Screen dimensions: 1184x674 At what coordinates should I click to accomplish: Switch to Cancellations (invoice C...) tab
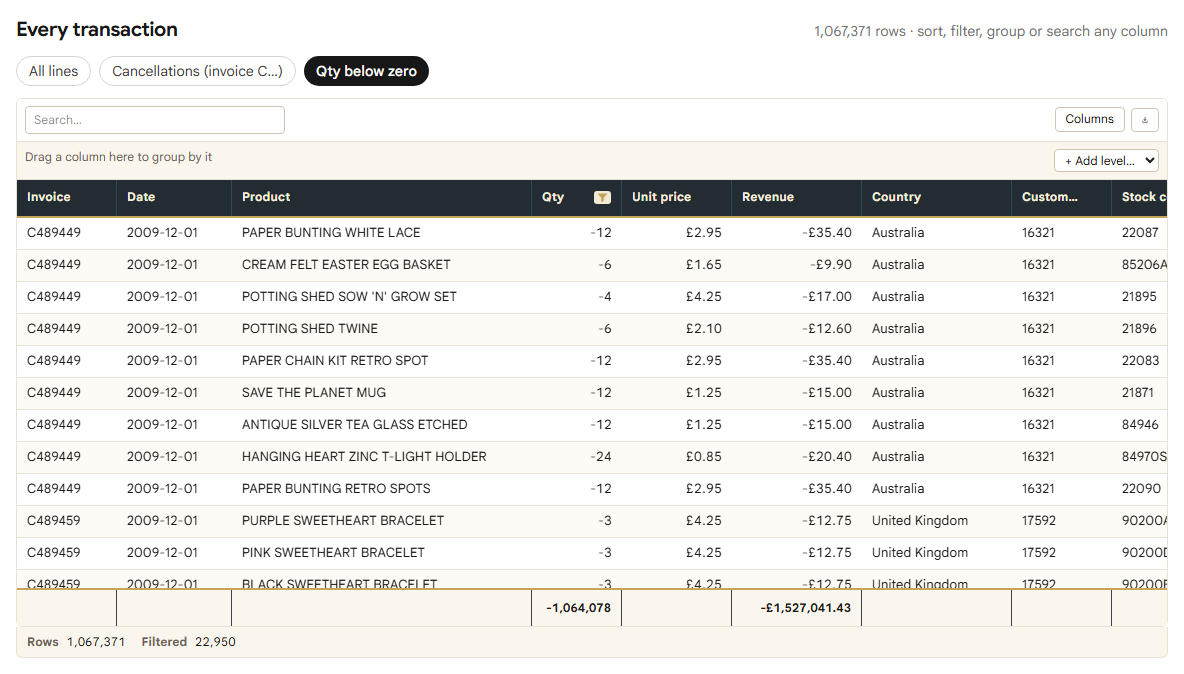[197, 71]
